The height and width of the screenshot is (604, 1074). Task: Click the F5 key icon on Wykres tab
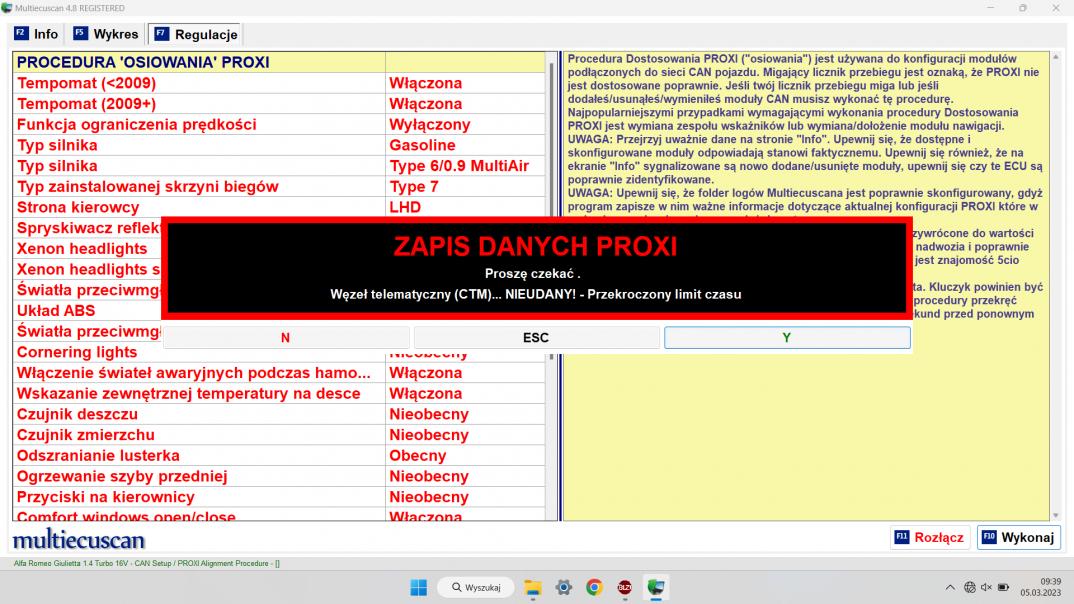click(81, 34)
